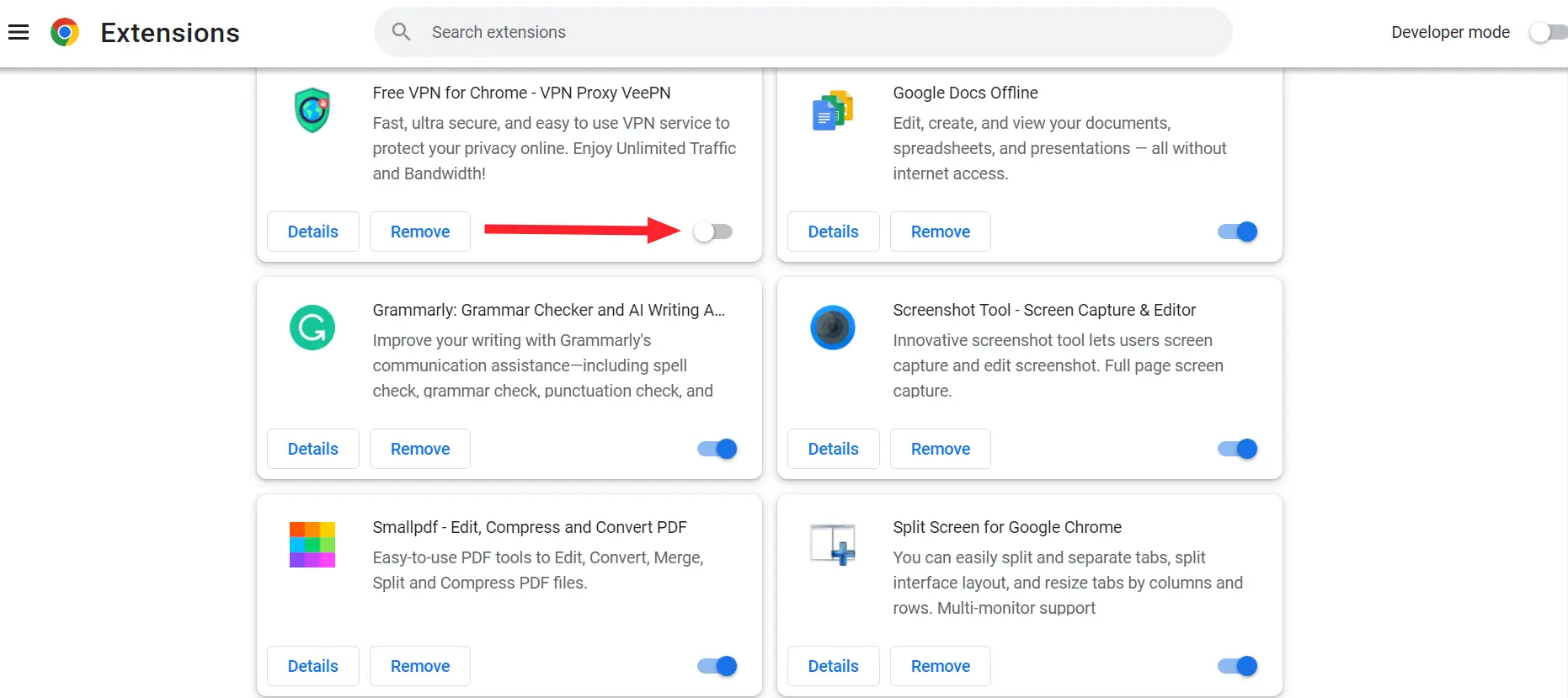The image size is (1568, 698).
Task: Open Details for Smallpdf
Action: (313, 666)
